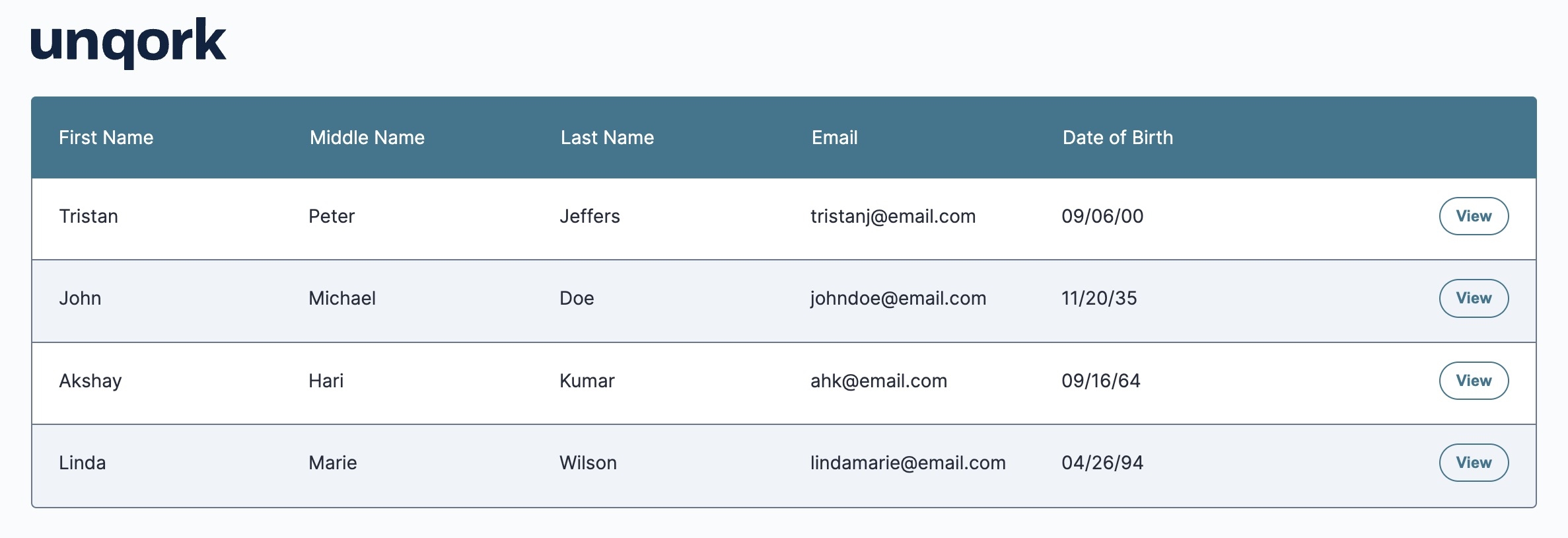Screen dimensions: 1568x538
Task: View Akshay Kumar's record
Action: point(1474,381)
